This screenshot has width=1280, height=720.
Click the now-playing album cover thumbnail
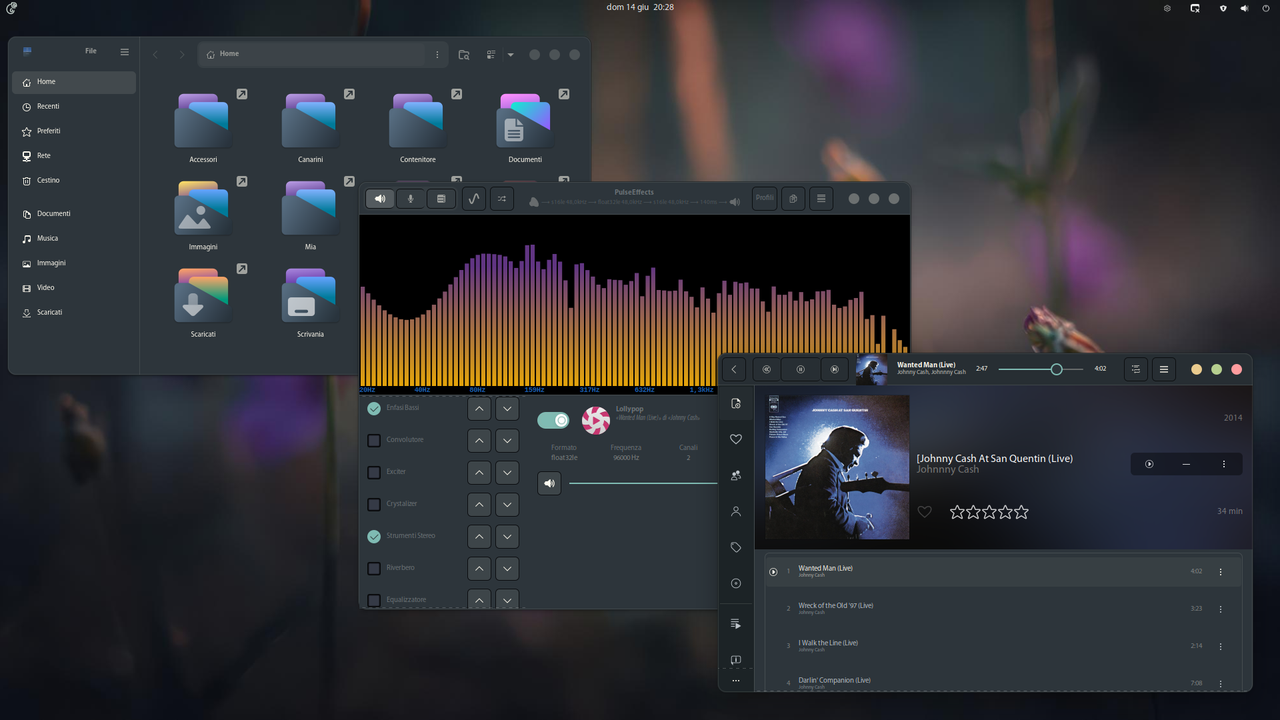tap(871, 369)
